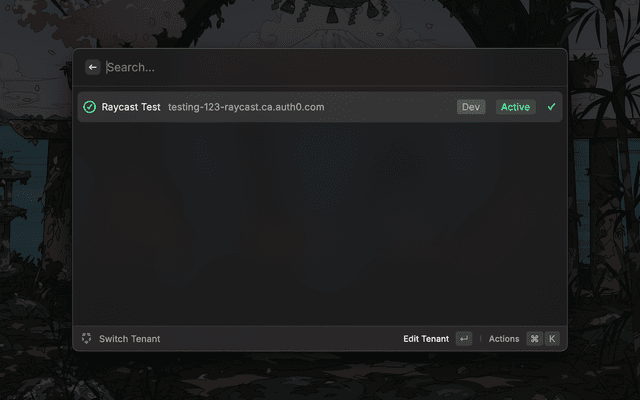This screenshot has height=400, width=640.
Task: Click the Return key icon
Action: 464,339
